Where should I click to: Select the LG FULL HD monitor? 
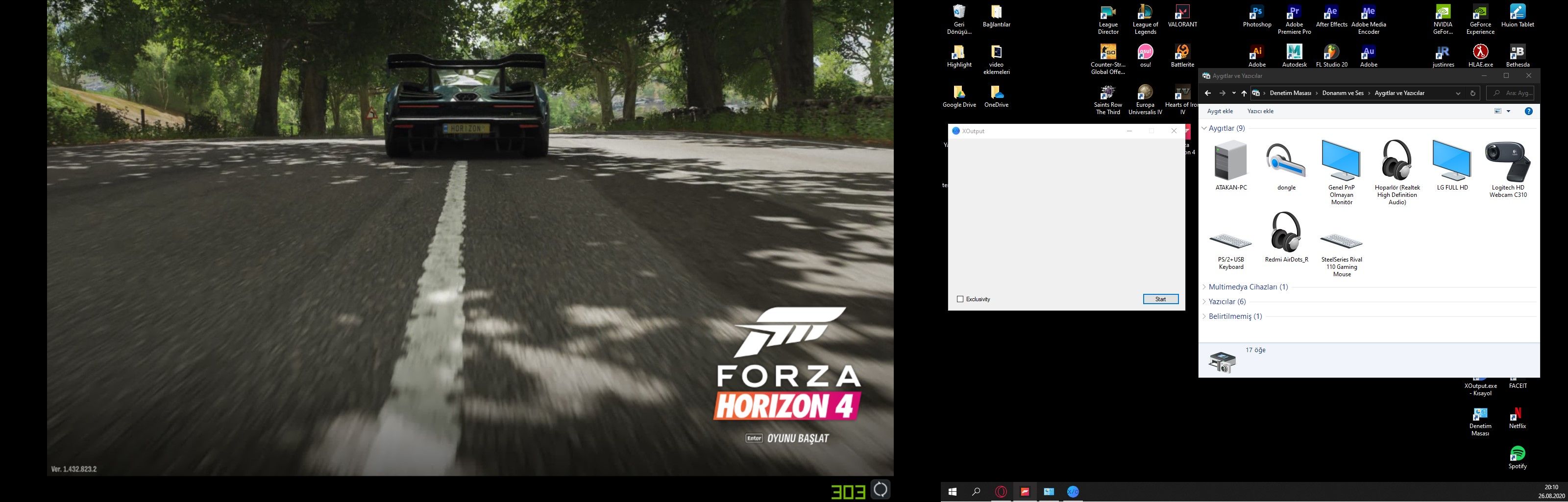pyautogui.click(x=1452, y=166)
